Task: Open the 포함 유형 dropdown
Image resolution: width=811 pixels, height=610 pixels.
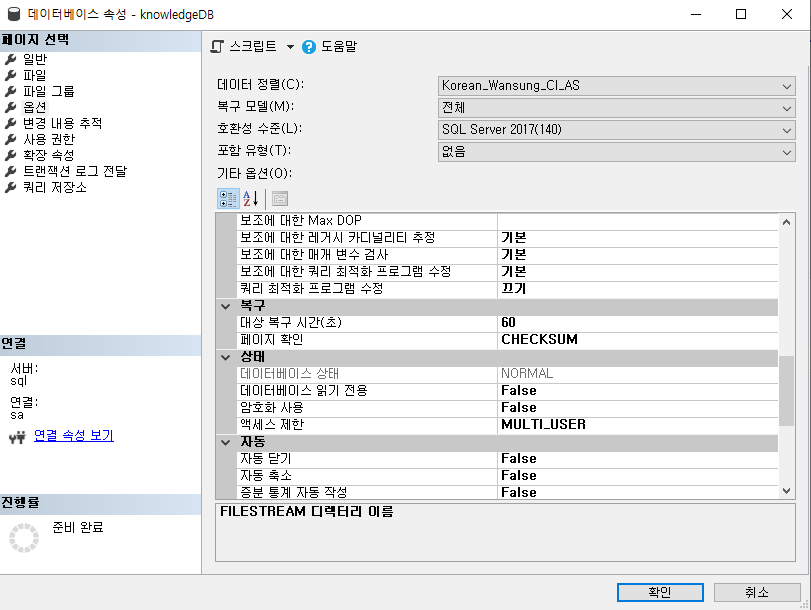Action: 617,152
